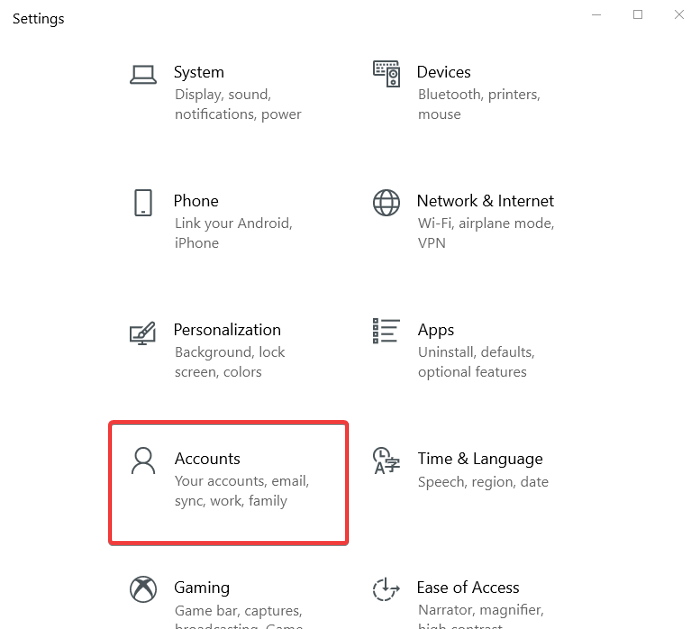Go to Phone settings title

coord(196,201)
